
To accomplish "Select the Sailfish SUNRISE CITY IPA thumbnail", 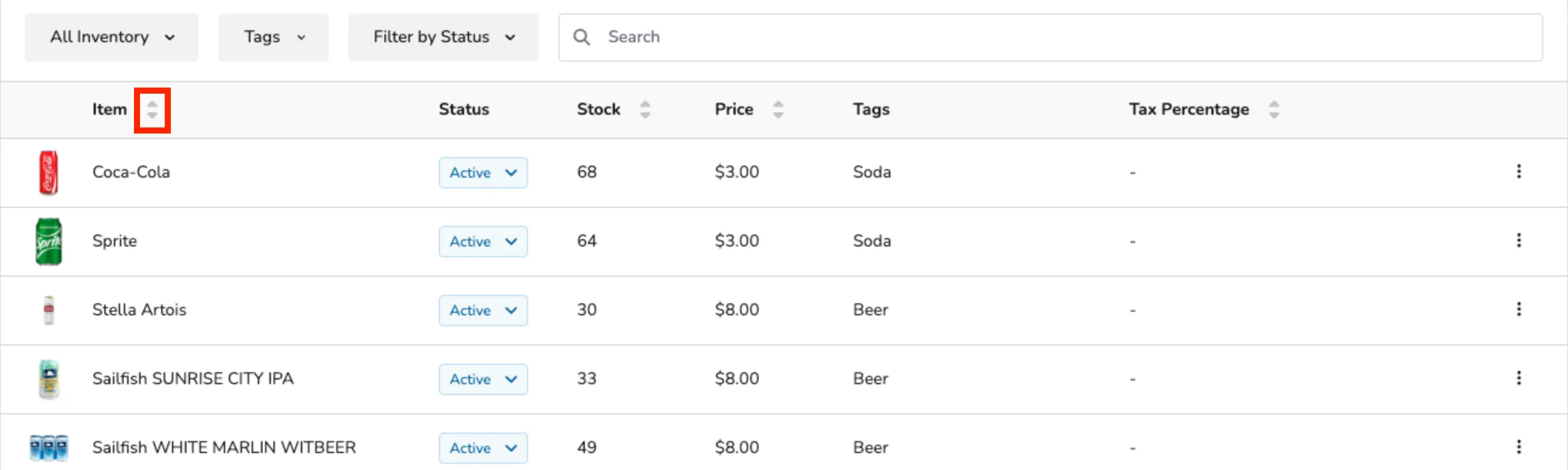I will point(49,379).
